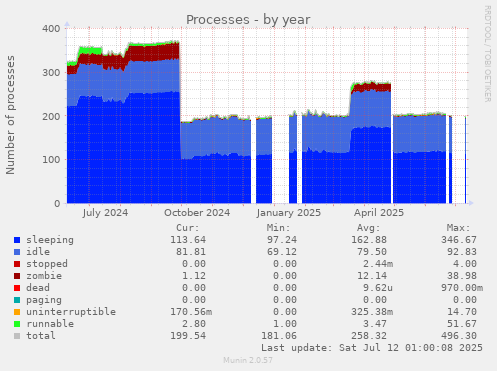Click the 100 y-axis tick label
Screen dimensions: 497x371
[x=51, y=160]
